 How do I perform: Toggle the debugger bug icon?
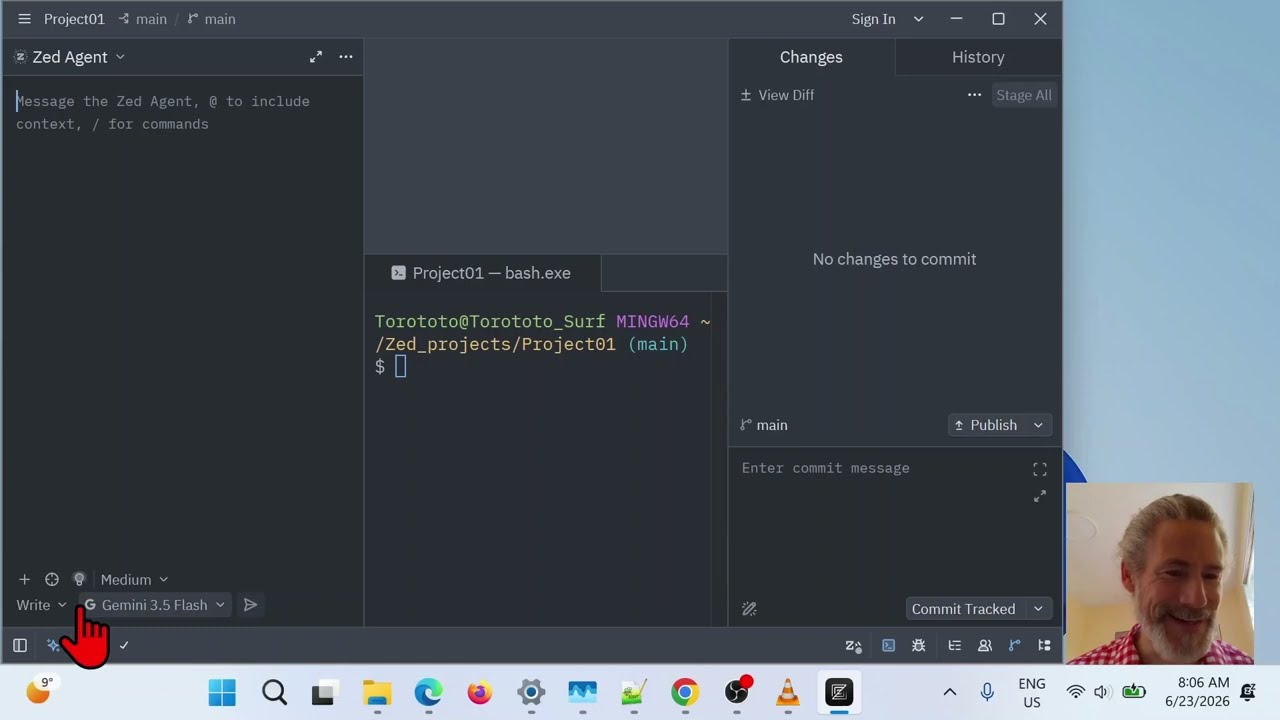point(918,646)
